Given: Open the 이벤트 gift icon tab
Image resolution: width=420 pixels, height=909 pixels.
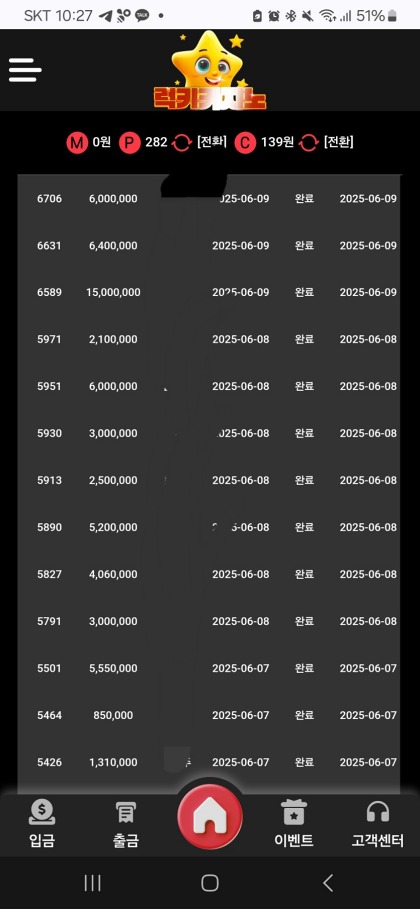Looking at the screenshot, I should (x=294, y=823).
